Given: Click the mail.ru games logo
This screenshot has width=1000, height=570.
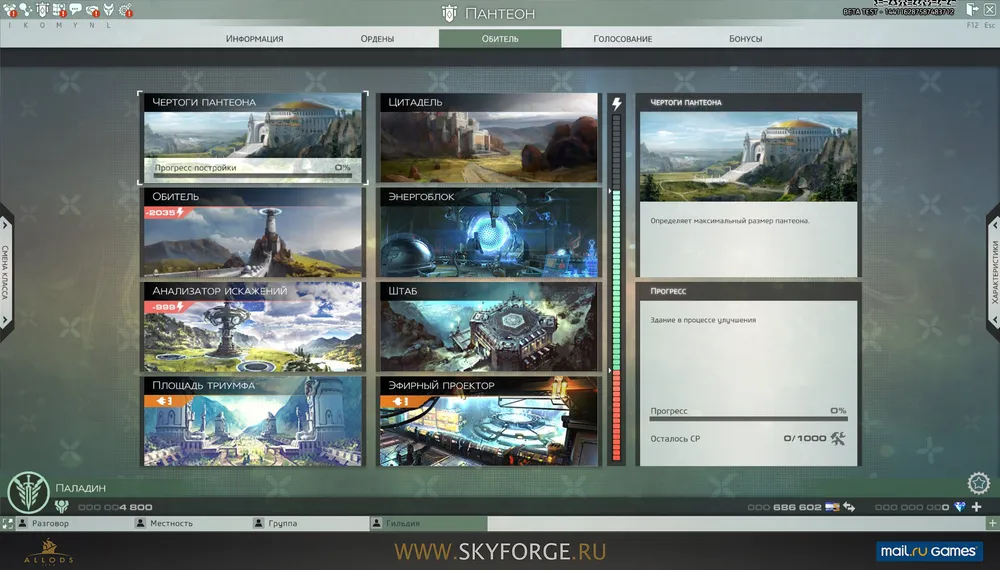Looking at the screenshot, I should pos(929,551).
